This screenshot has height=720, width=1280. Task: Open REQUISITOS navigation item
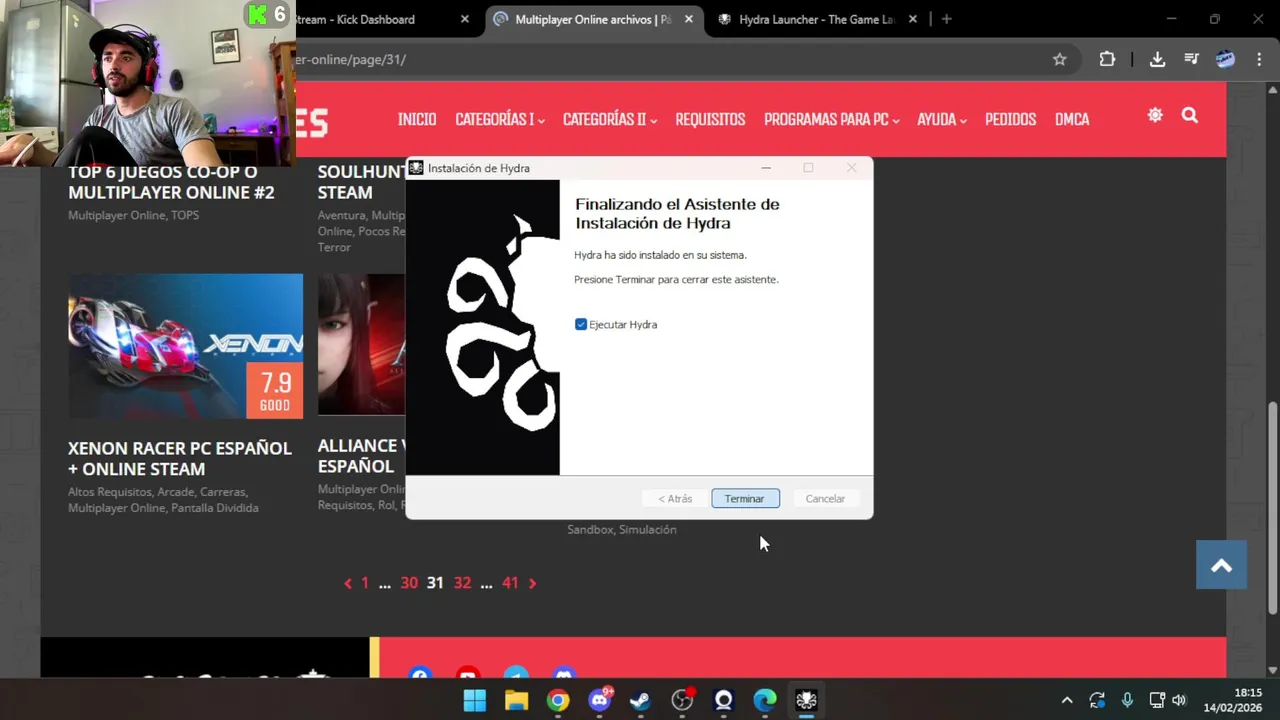pyautogui.click(x=710, y=119)
